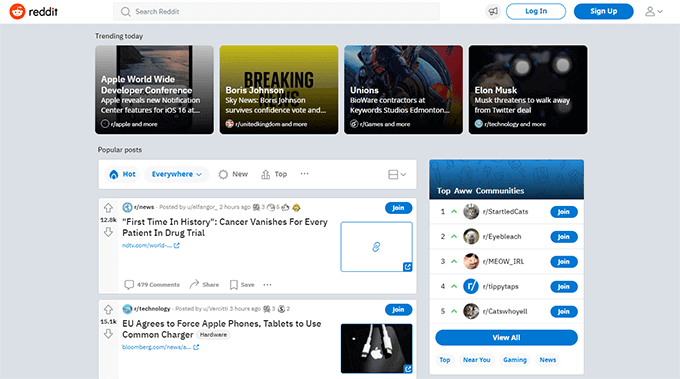Join the r/Catswhoyell community
The image size is (680, 379).
tap(564, 311)
